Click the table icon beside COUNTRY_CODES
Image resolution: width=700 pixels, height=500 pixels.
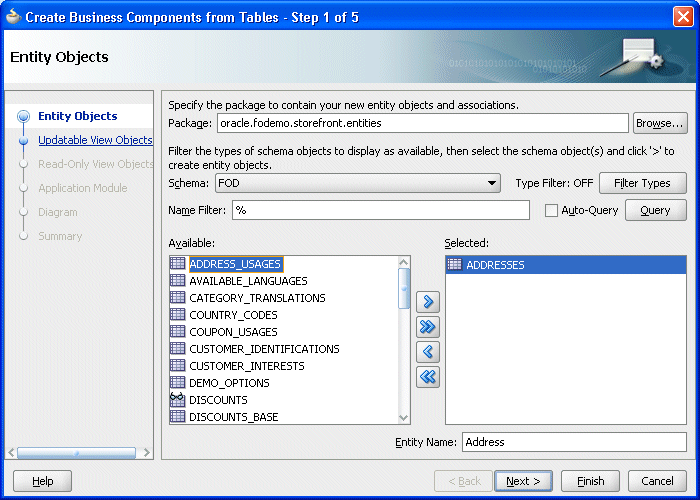[x=178, y=314]
